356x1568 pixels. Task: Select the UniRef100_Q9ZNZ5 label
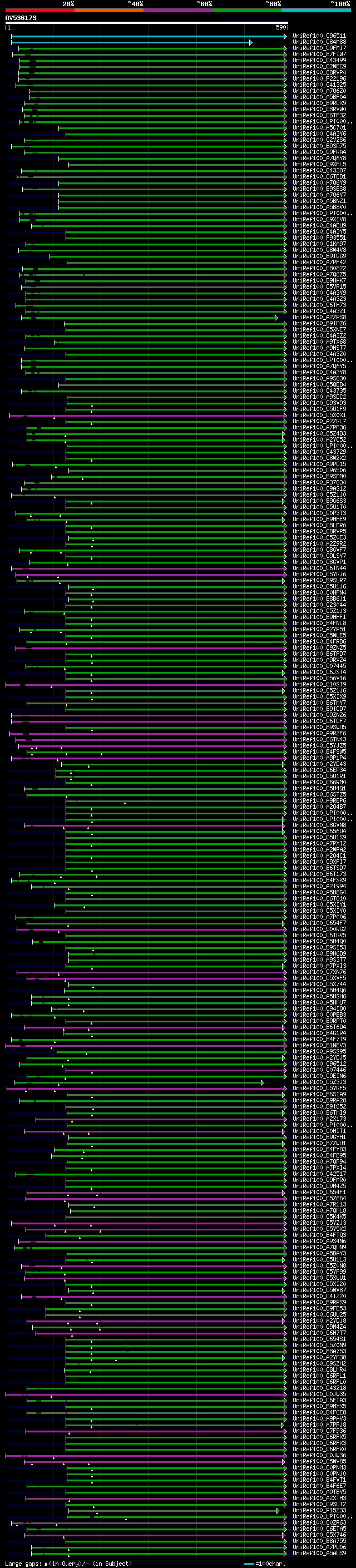point(319,647)
